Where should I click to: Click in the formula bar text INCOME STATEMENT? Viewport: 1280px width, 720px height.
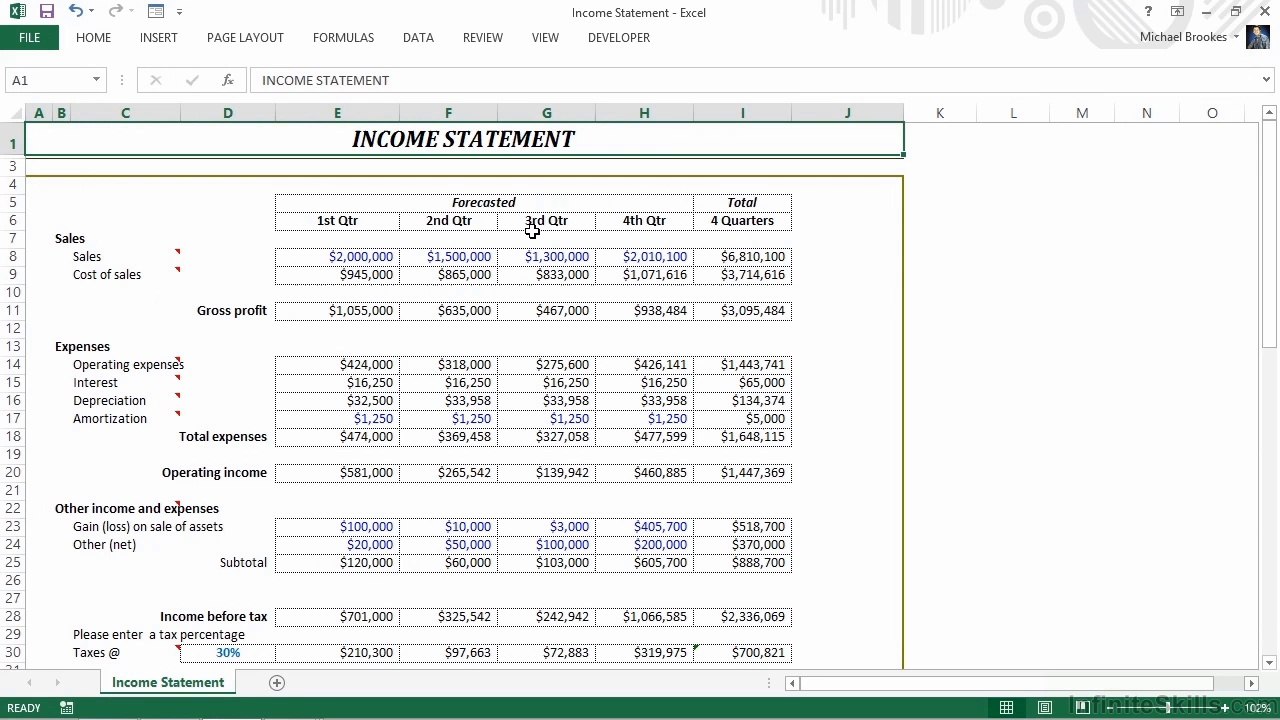[325, 80]
